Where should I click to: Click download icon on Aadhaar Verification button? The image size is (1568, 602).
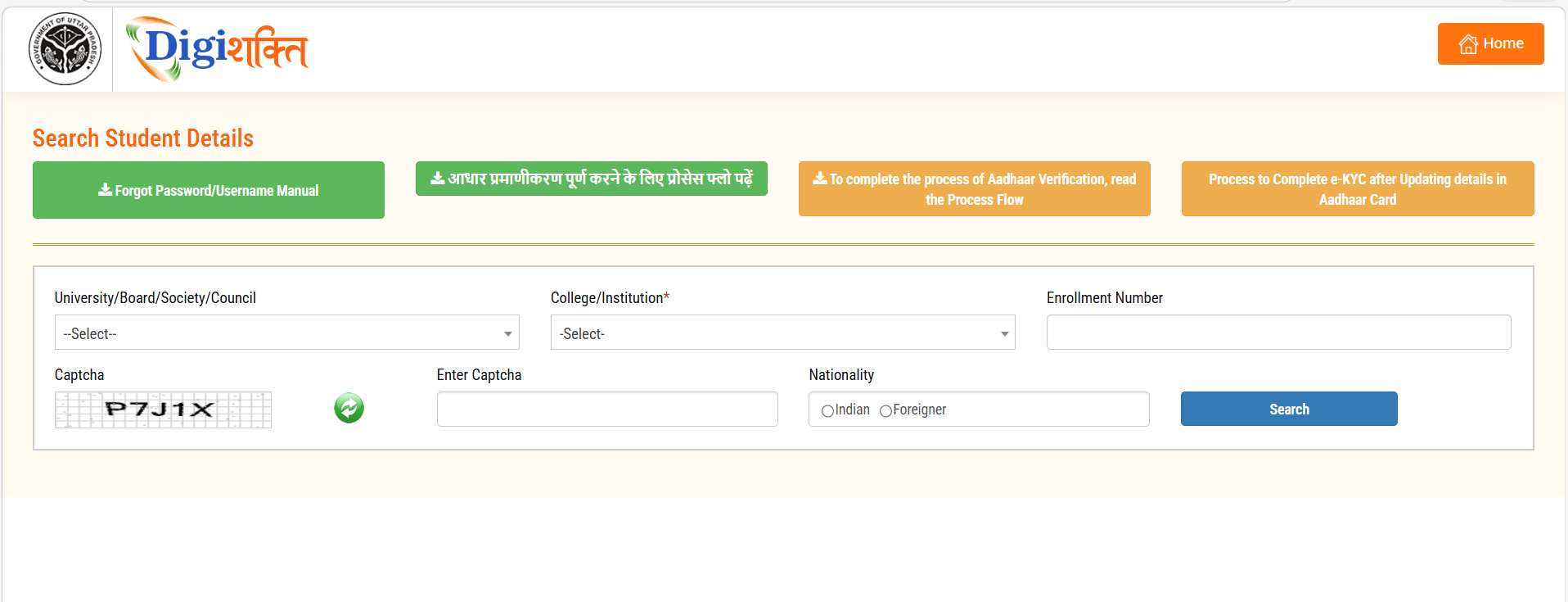click(x=819, y=179)
